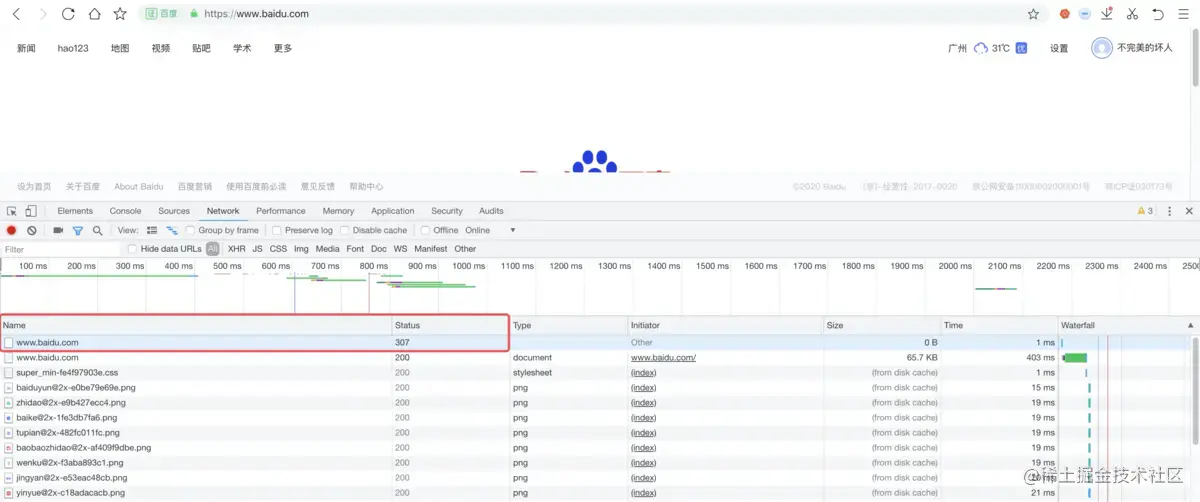Open About Baidu footer link
1200x502 pixels.
tap(139, 186)
